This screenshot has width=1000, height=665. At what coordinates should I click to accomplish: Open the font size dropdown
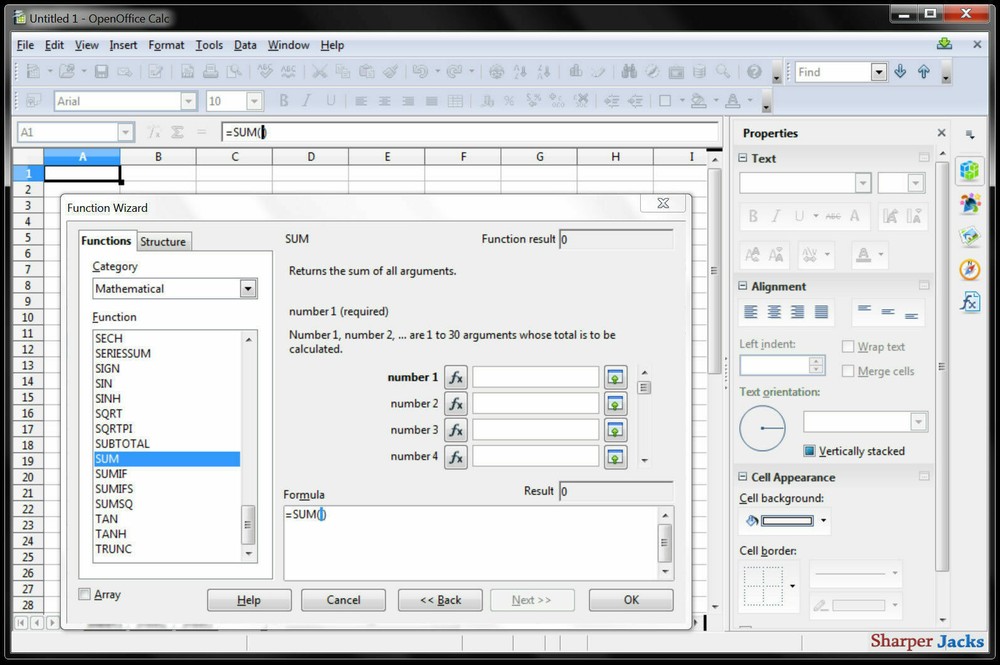[x=253, y=101]
